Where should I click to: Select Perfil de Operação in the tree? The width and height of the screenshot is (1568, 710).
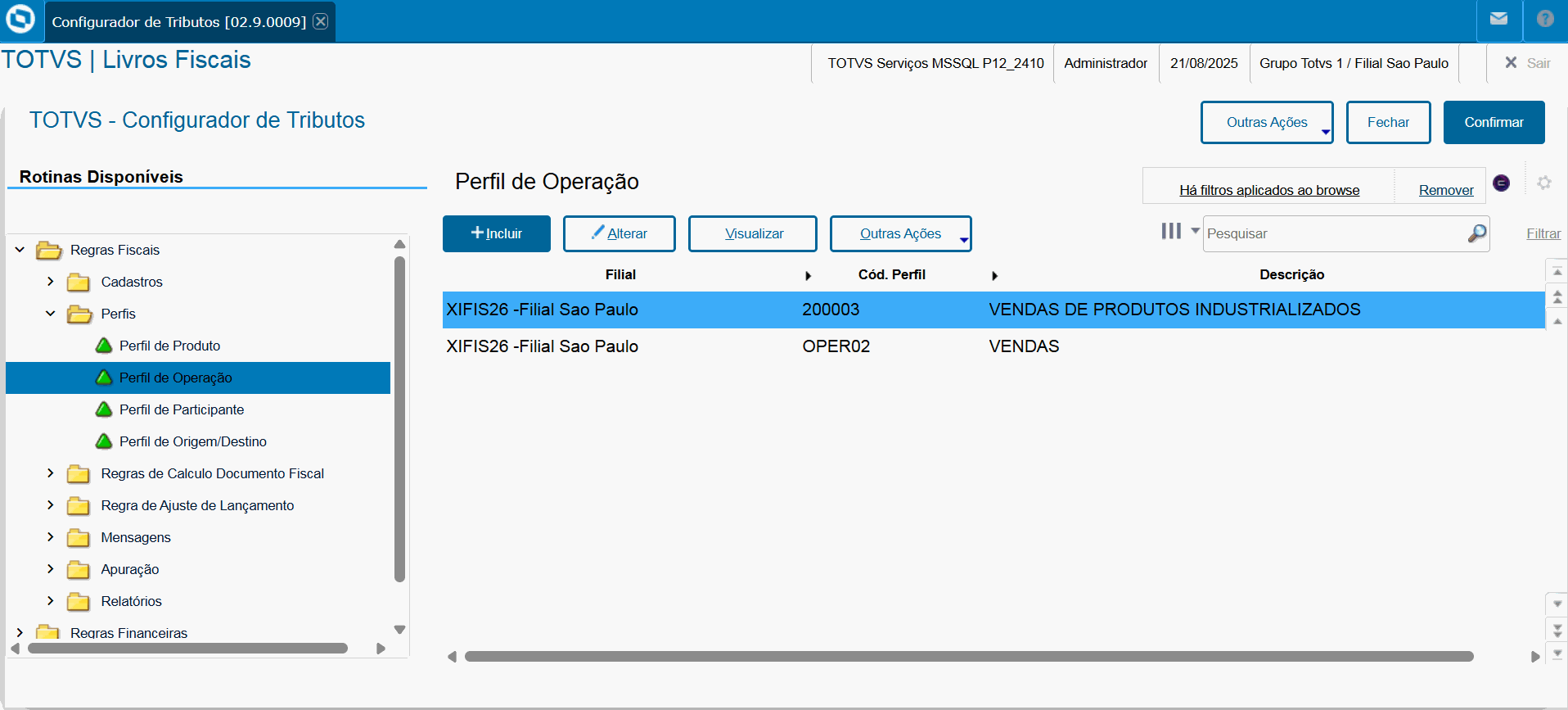pos(198,378)
